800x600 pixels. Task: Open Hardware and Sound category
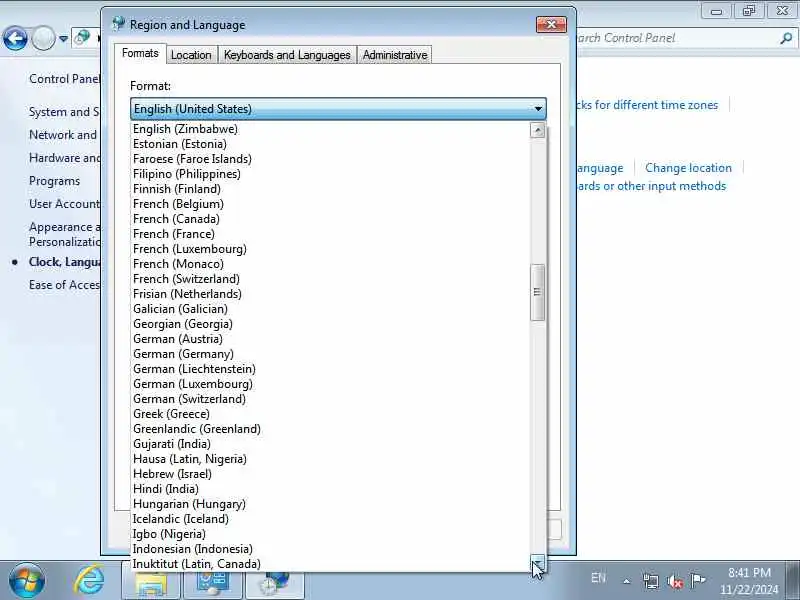[x=65, y=158]
